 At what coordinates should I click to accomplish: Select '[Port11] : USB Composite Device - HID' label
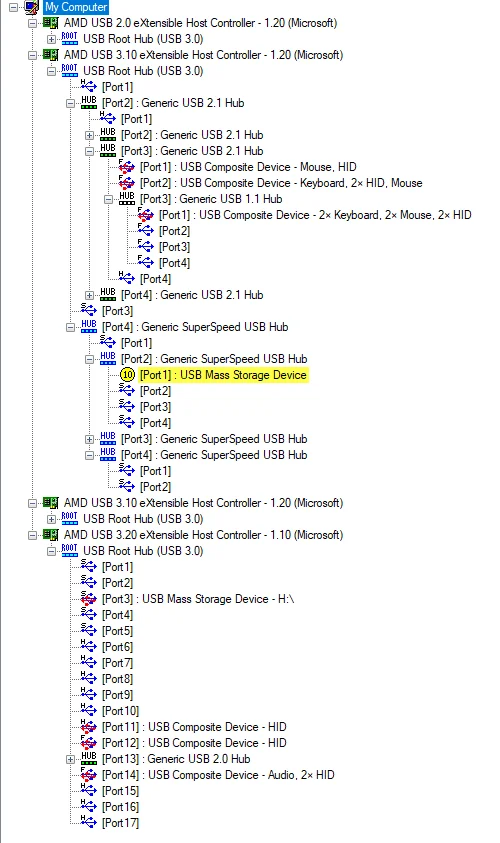pos(194,727)
